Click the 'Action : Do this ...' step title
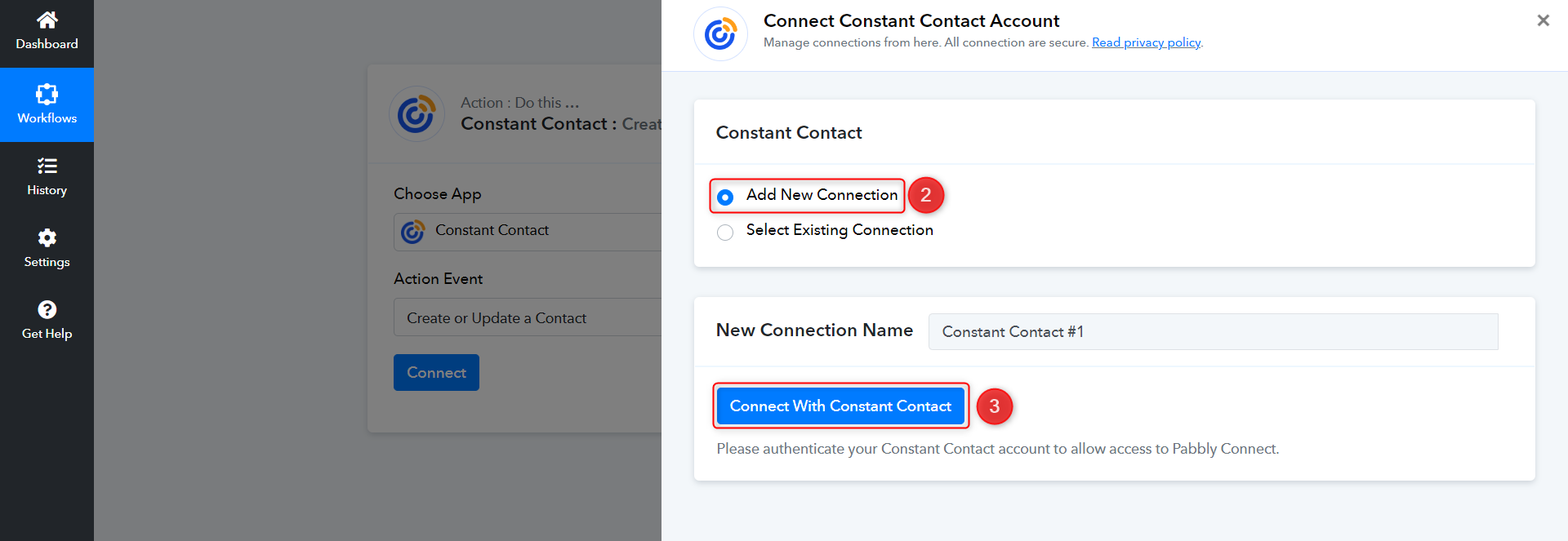 coord(519,103)
